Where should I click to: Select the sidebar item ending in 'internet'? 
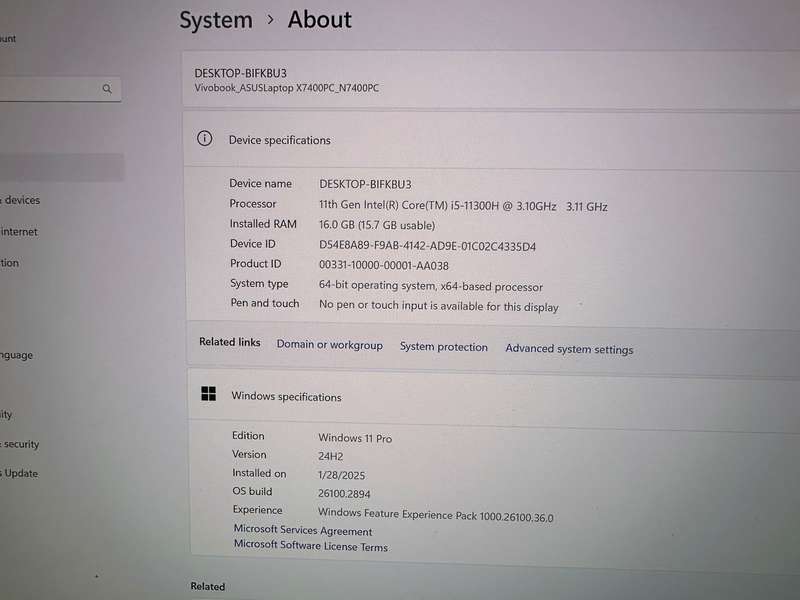click(x=19, y=232)
